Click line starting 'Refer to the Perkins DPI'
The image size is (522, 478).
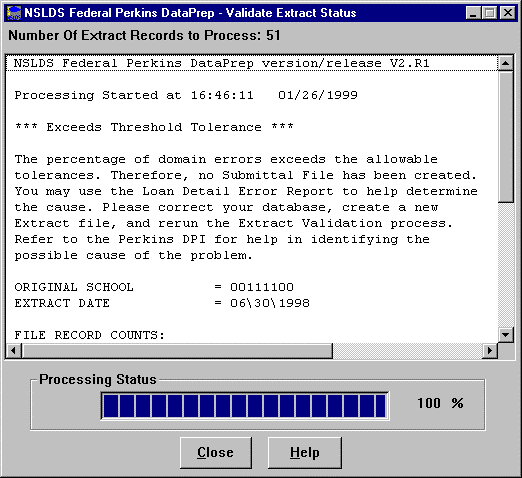222,239
